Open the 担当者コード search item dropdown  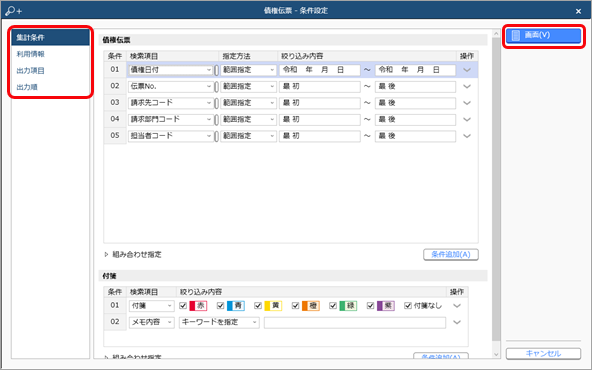click(170, 136)
